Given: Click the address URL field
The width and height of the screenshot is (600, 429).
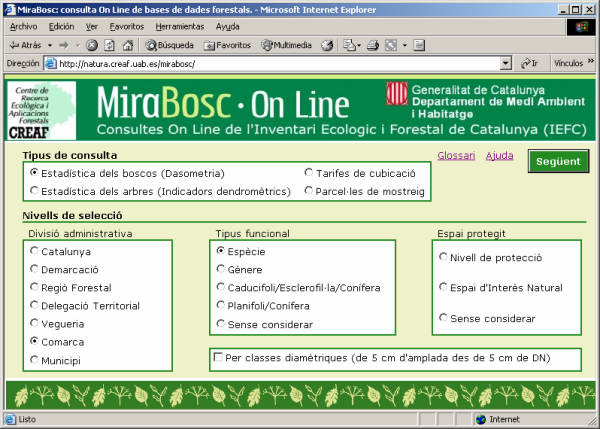Looking at the screenshot, I should click(x=278, y=64).
